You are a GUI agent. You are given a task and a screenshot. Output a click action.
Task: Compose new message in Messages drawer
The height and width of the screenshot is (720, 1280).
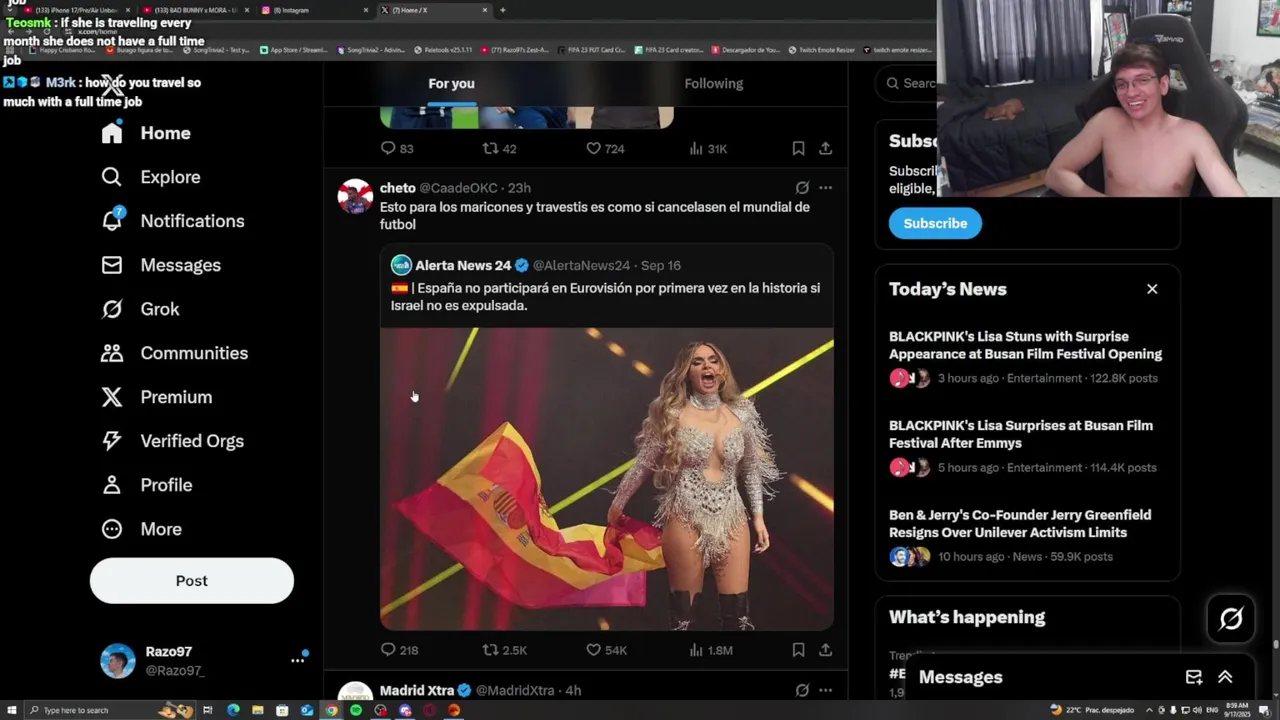[1194, 677]
